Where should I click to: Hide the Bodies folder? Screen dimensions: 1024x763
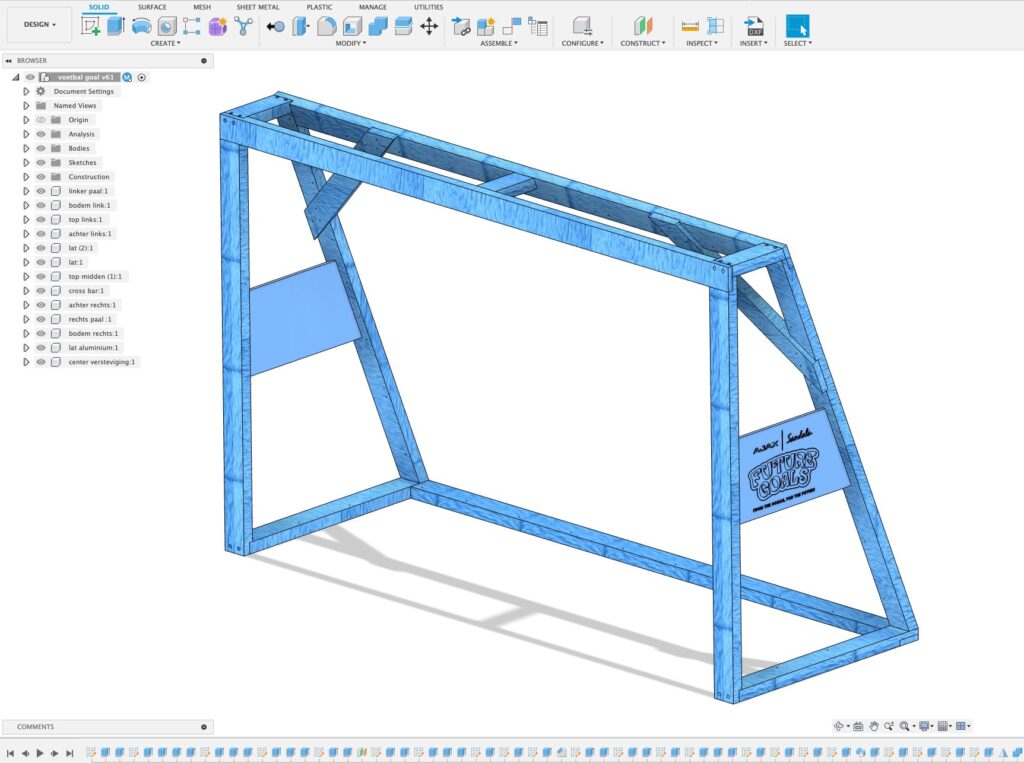click(41, 148)
